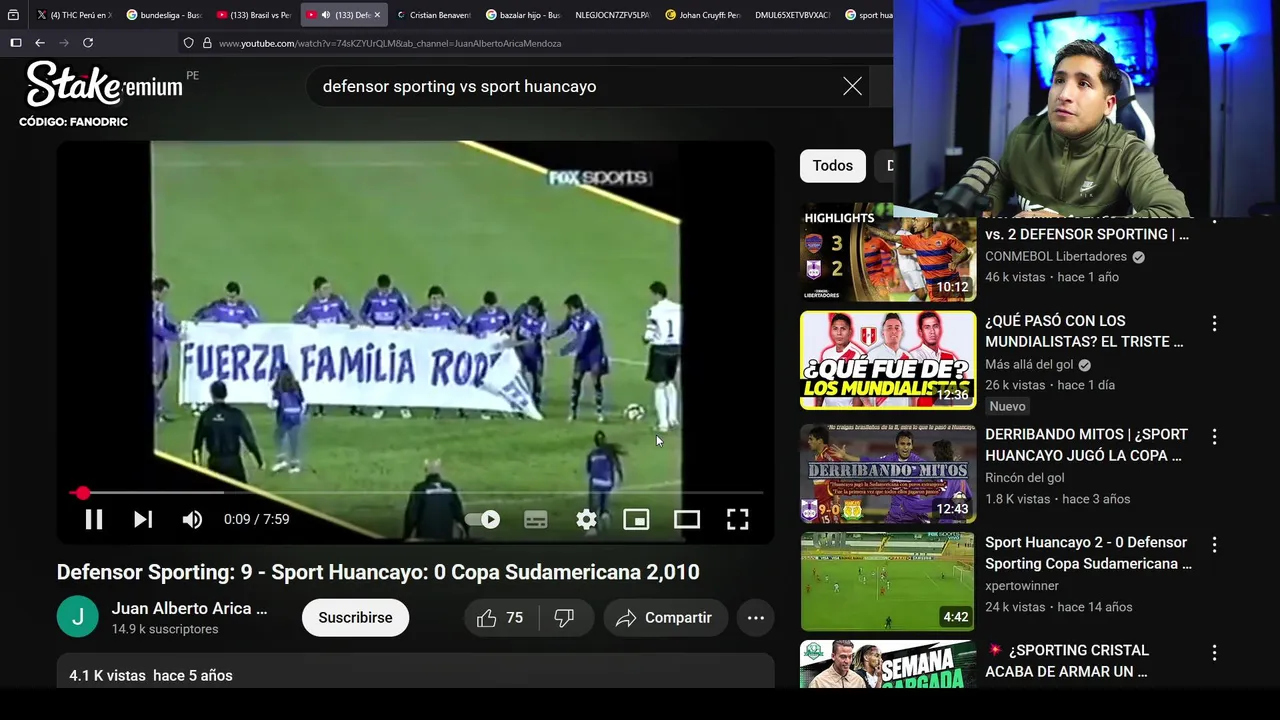Switch to Cristian Benavente tab
Screen dimensions: 1280x720
433,15
